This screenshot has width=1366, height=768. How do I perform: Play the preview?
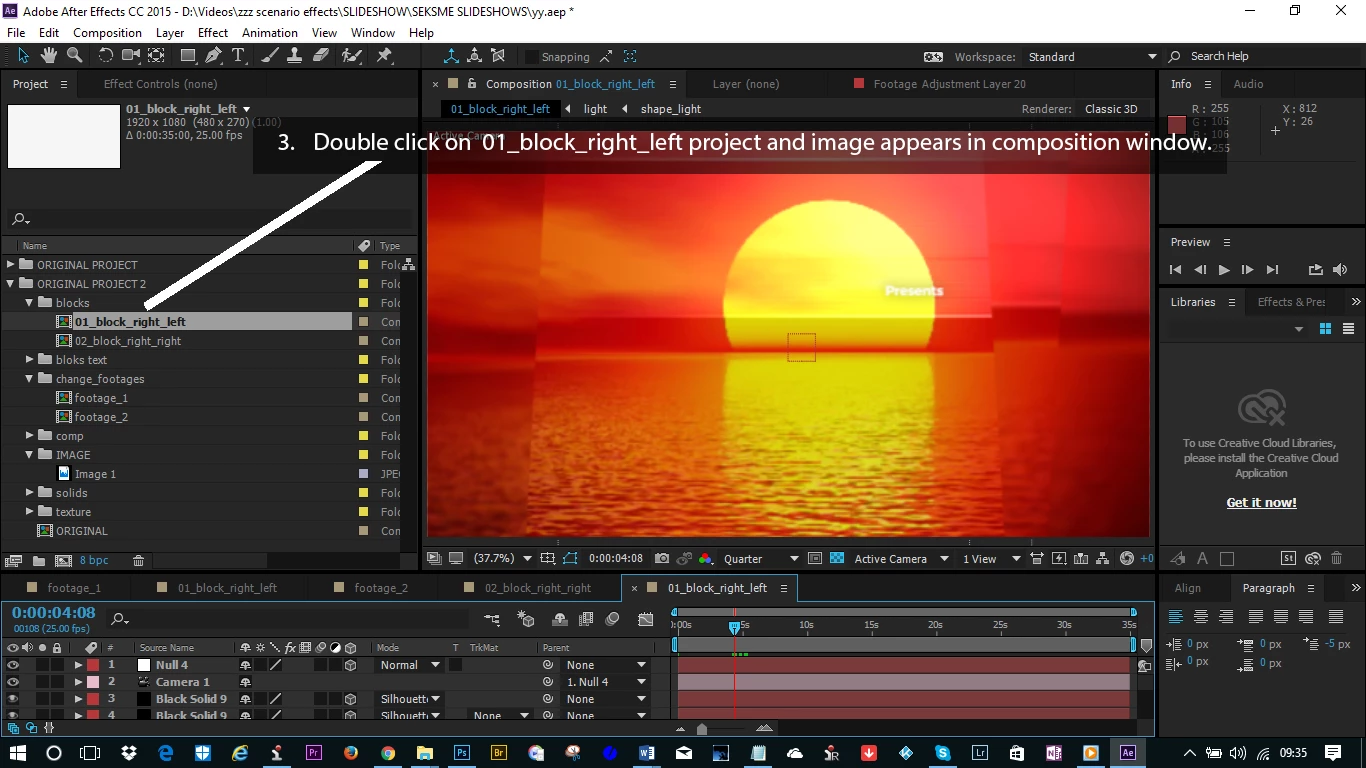(1224, 270)
